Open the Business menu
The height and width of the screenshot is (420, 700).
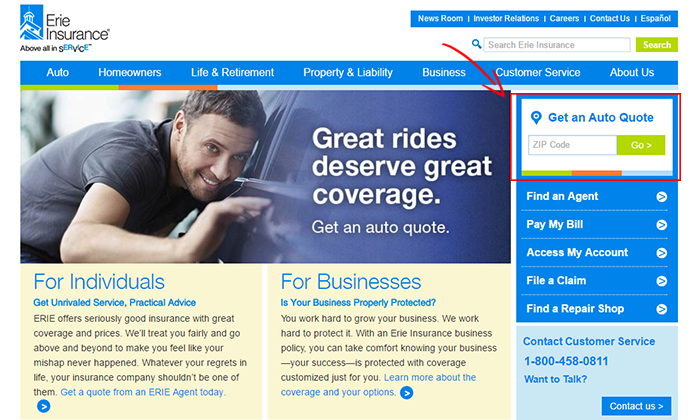coord(444,72)
